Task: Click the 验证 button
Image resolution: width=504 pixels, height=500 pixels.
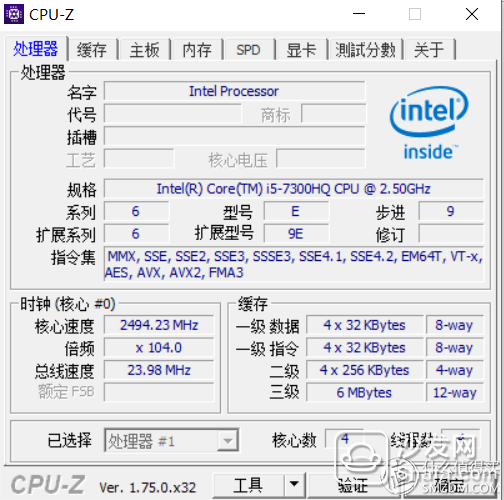Action: 354,485
